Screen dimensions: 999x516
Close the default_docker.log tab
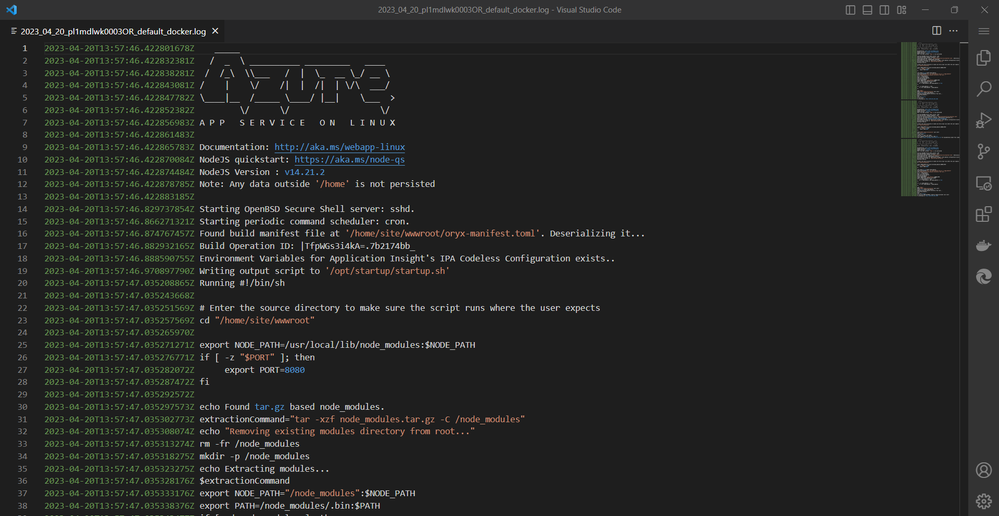(215, 31)
